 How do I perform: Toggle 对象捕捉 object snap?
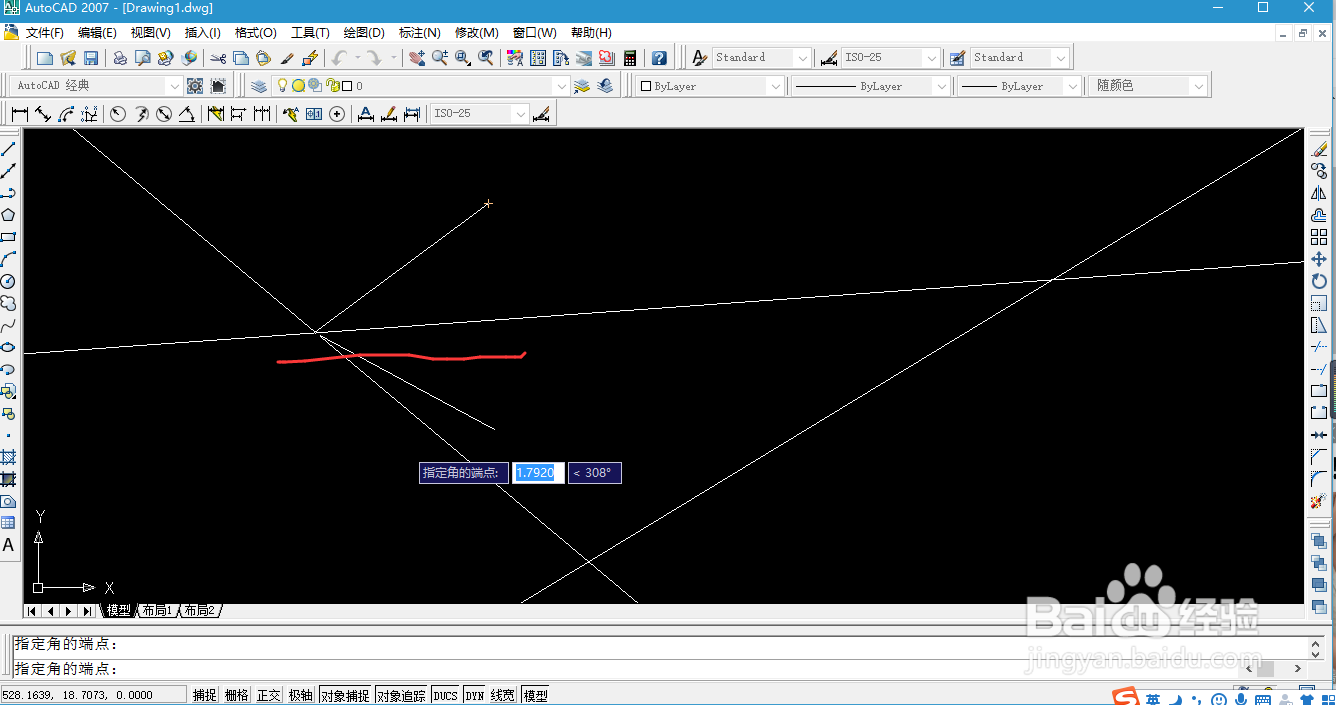pos(345,695)
